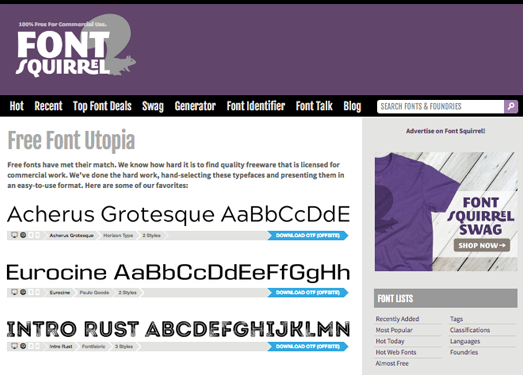Open the Hot menu item

[17, 106]
